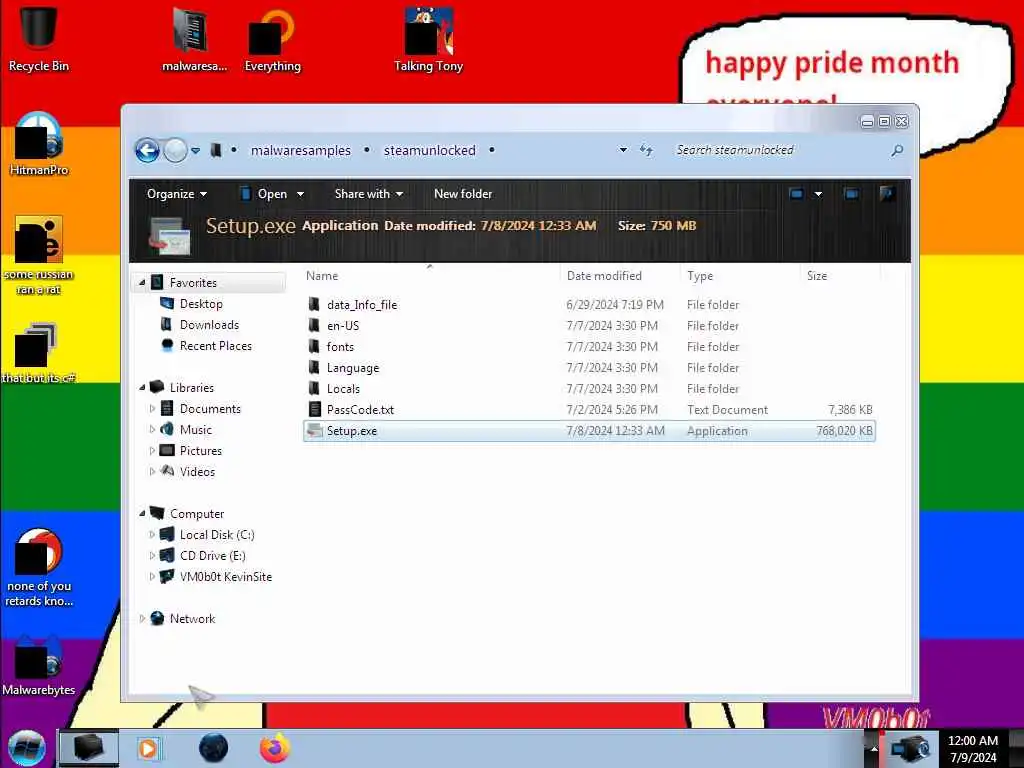Image resolution: width=1024 pixels, height=768 pixels.
Task: Sort by Type column header
Action: [740, 276]
